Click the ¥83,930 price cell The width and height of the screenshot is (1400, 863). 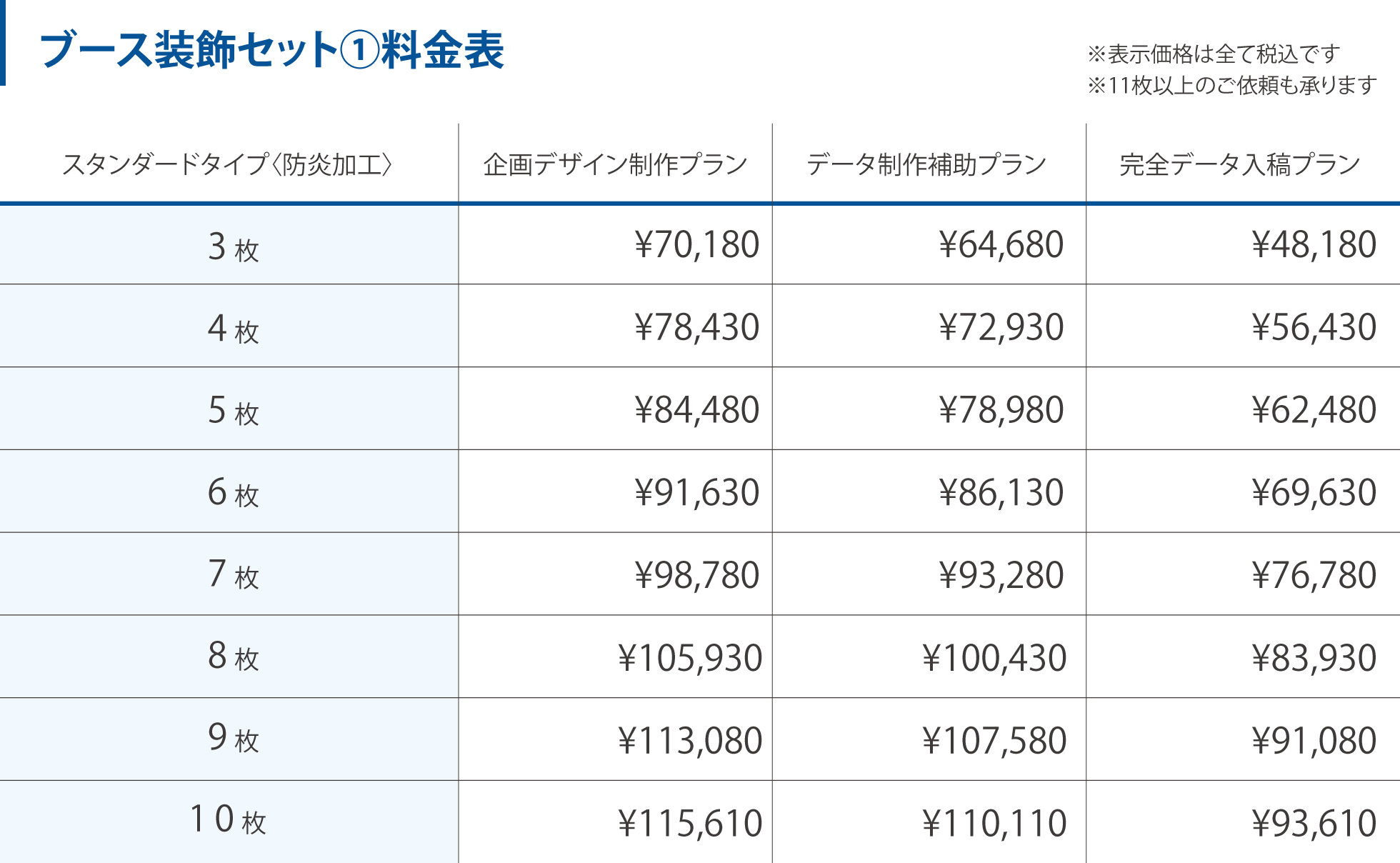coord(1314,658)
